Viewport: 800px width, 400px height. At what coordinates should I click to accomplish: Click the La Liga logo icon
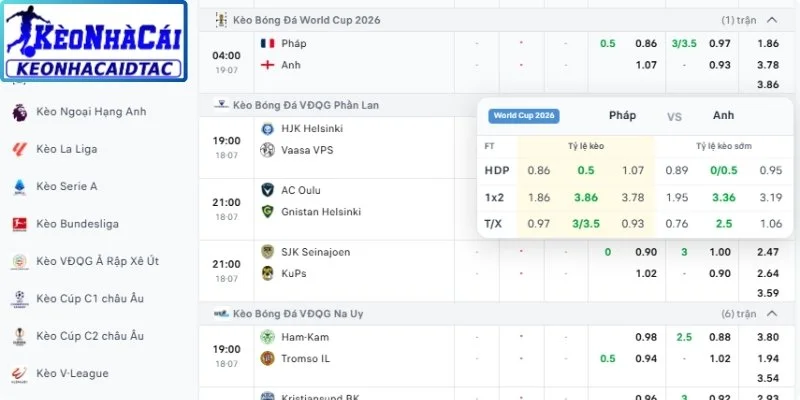pos(19,149)
